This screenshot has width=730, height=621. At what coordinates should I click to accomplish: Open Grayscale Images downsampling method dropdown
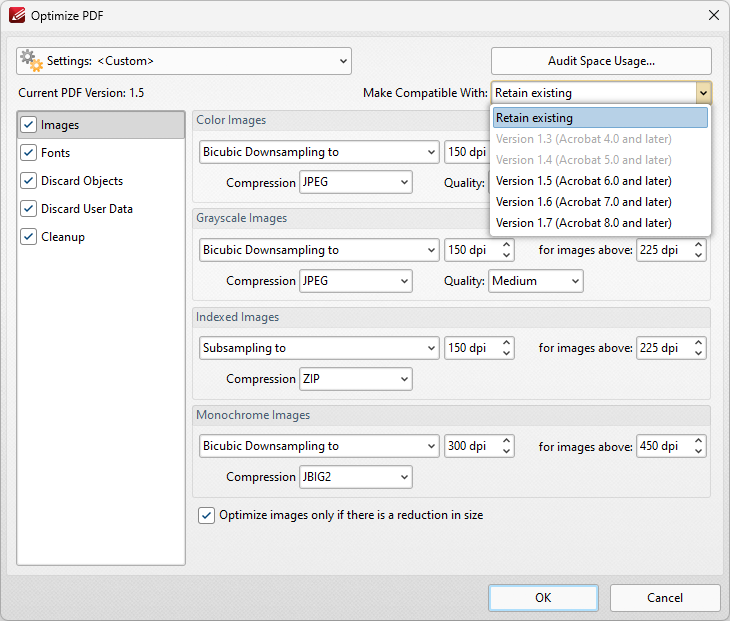tap(319, 250)
